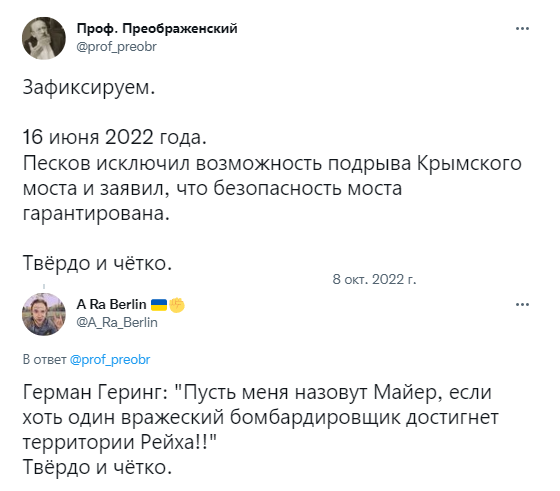Click the 8 окт. 2022 г. timestamp
Image resolution: width=560 pixels, height=491 pixels.
[x=374, y=279]
